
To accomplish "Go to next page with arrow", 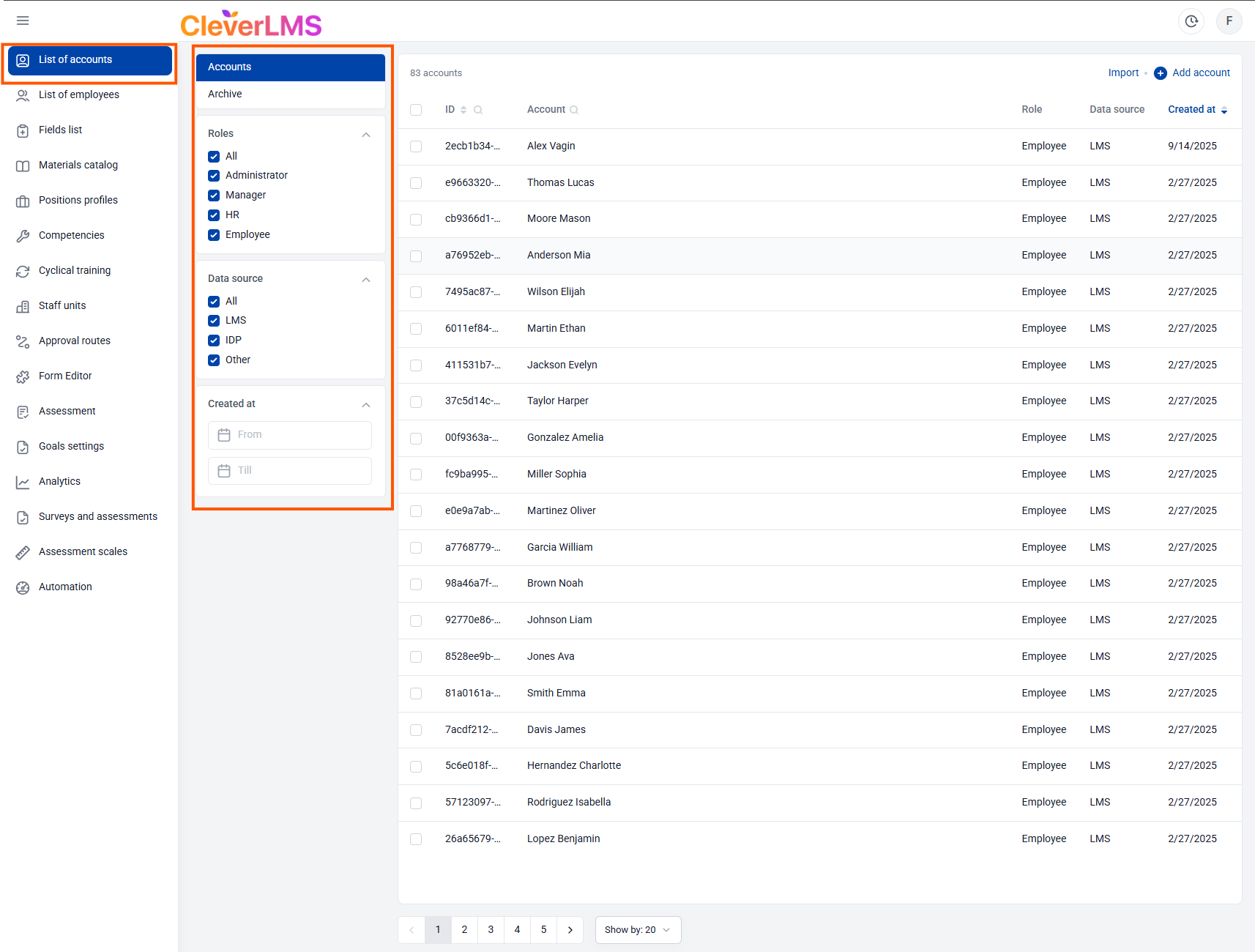I will pos(570,930).
